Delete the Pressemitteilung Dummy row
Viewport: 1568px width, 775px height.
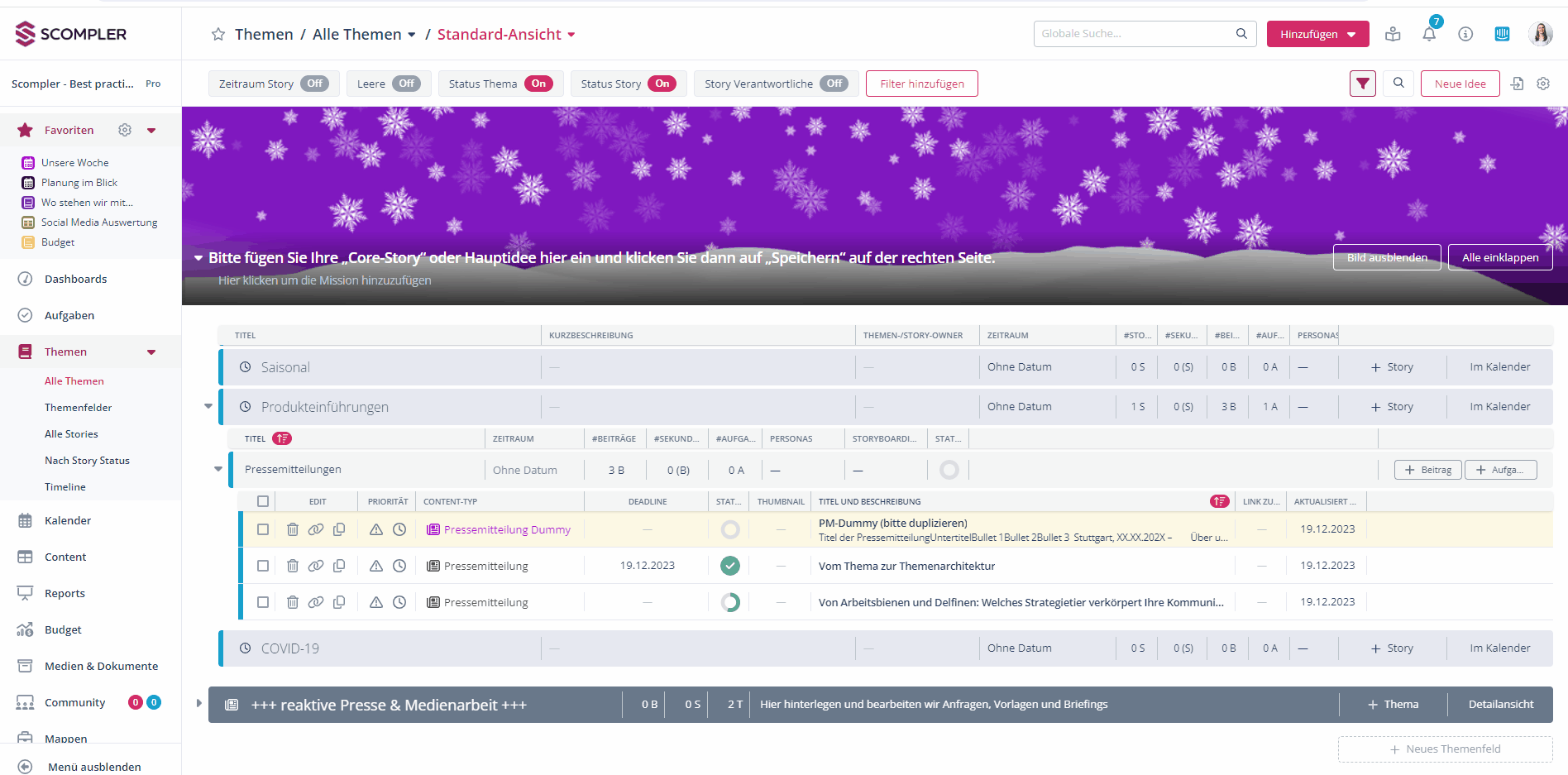[293, 529]
